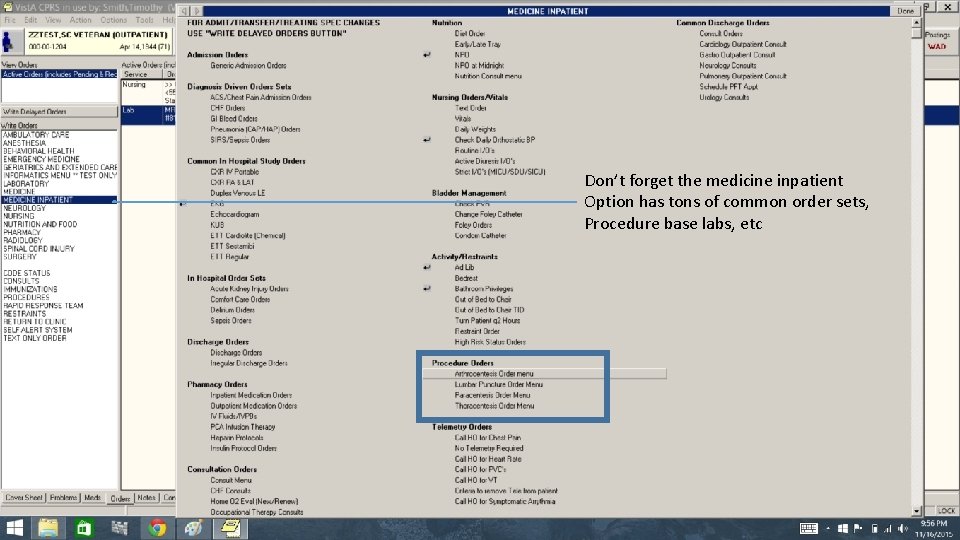The height and width of the screenshot is (540, 960).
Task: Click the network signal icon in the tray
Action: tap(888, 528)
